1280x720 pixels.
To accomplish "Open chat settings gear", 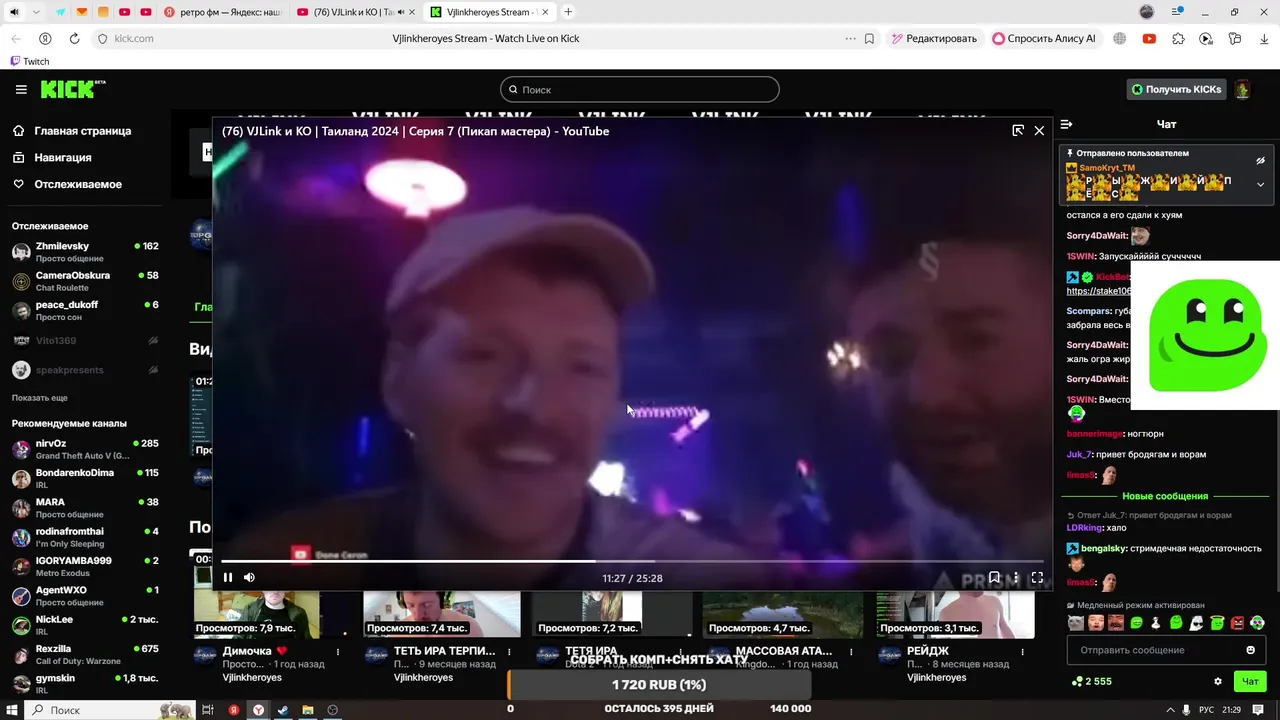I will (x=1218, y=681).
